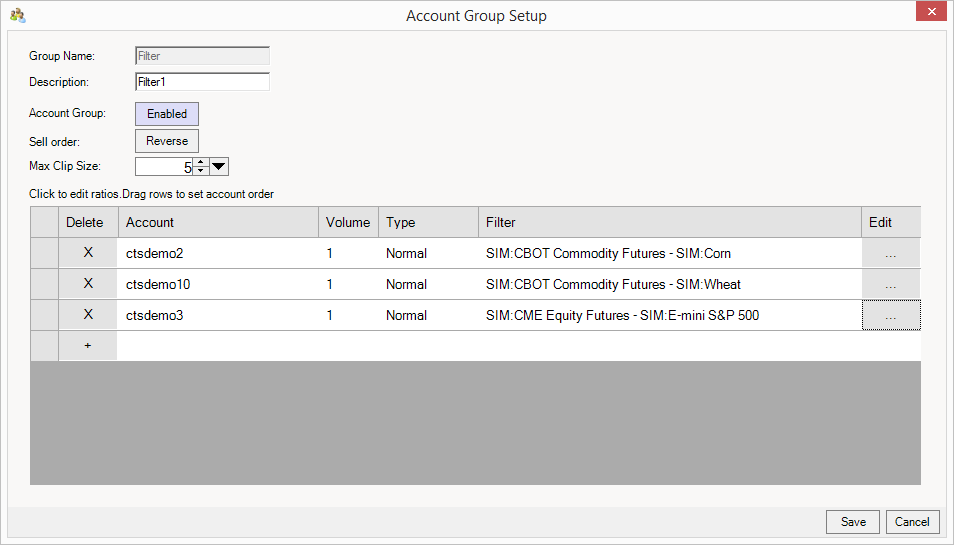This screenshot has width=954, height=545.
Task: Add a new account row with plus
Action: [x=88, y=345]
